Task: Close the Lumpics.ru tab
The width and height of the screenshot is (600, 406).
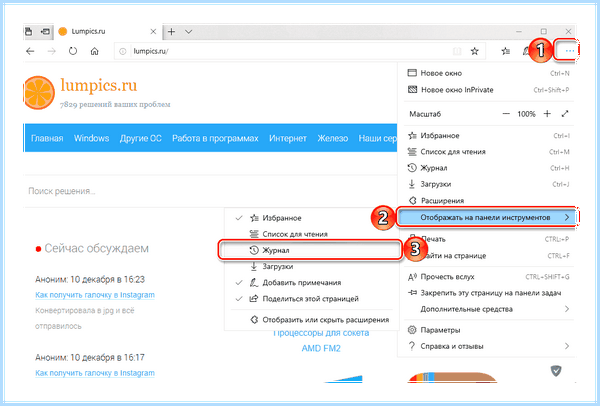Action: (x=153, y=31)
